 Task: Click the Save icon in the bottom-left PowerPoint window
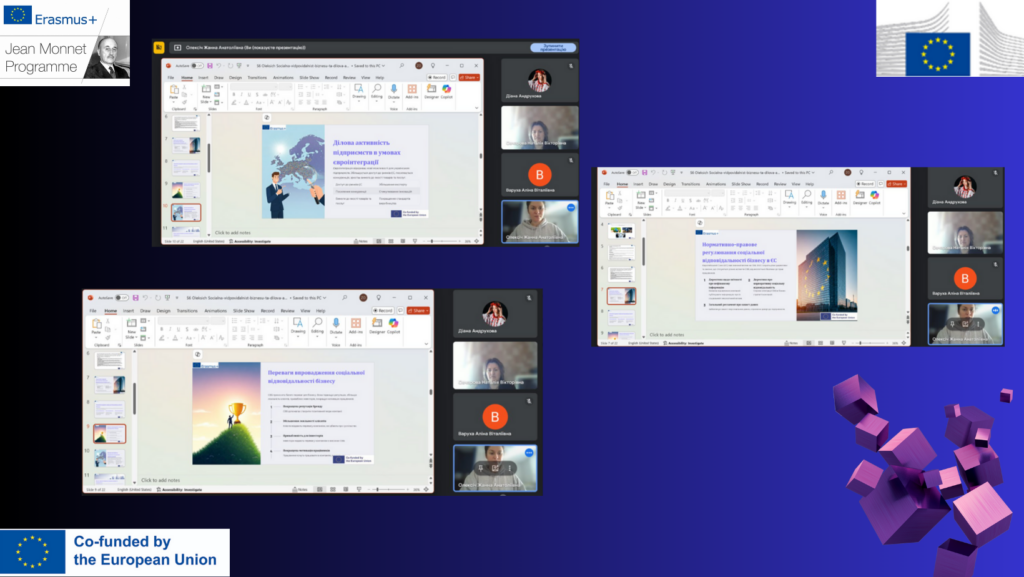[135, 298]
